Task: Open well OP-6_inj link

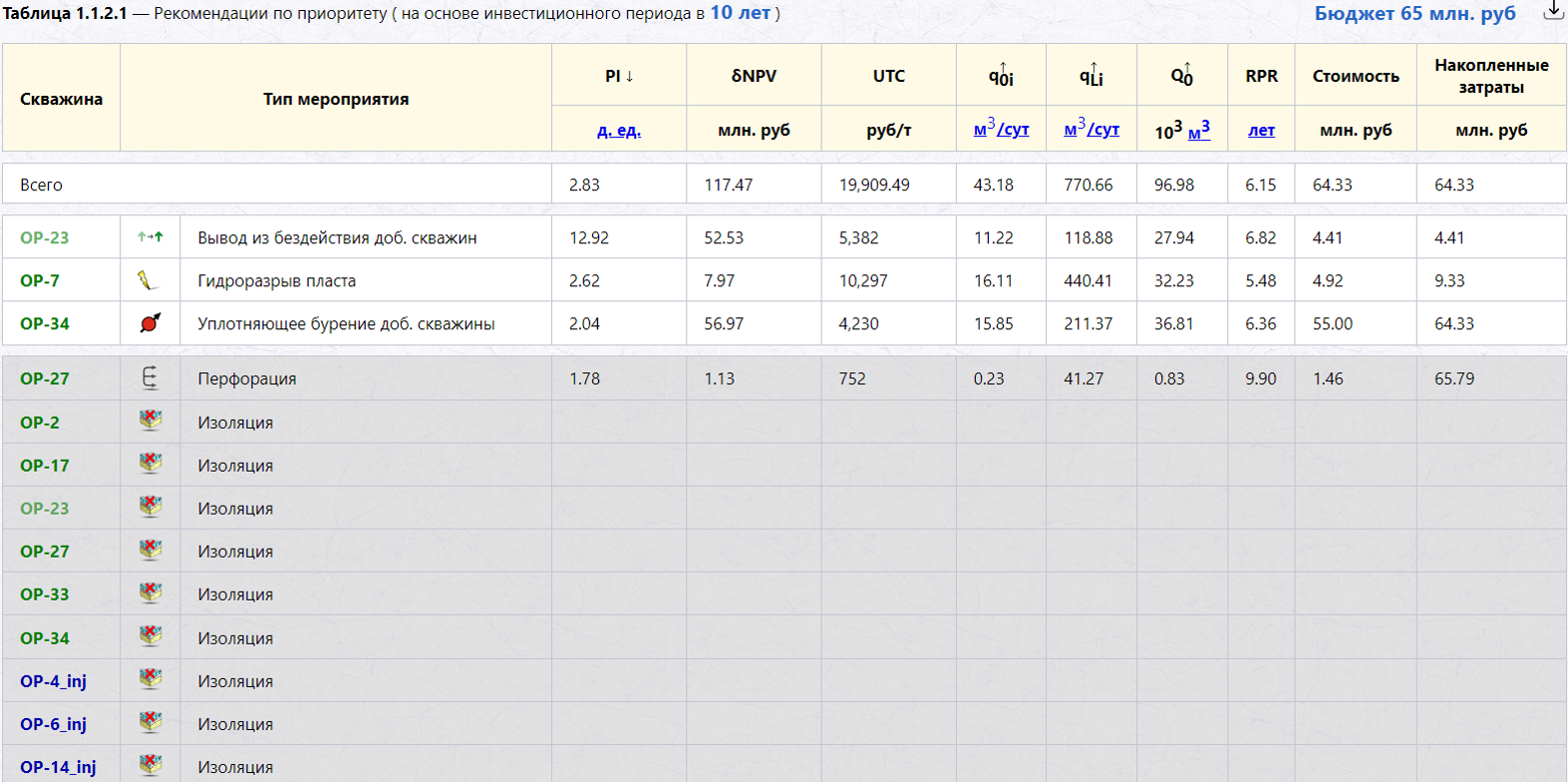Action: click(x=53, y=723)
